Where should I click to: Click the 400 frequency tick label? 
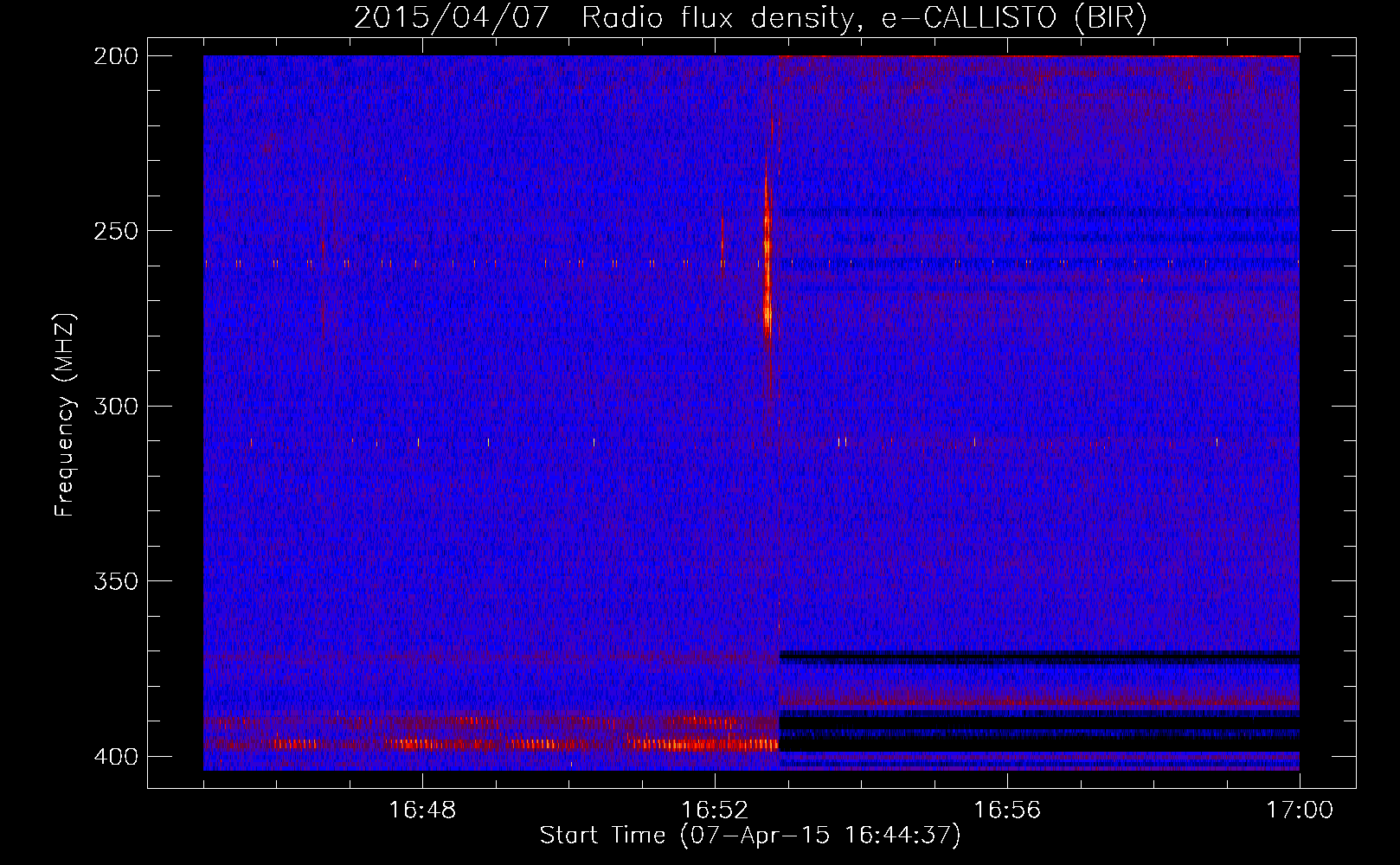tap(116, 756)
